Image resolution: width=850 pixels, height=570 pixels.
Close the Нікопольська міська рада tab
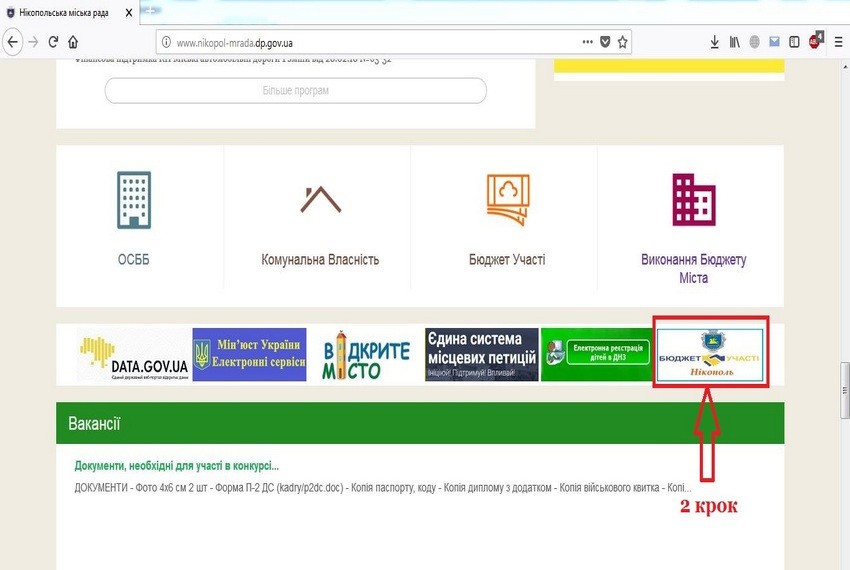pyautogui.click(x=128, y=12)
